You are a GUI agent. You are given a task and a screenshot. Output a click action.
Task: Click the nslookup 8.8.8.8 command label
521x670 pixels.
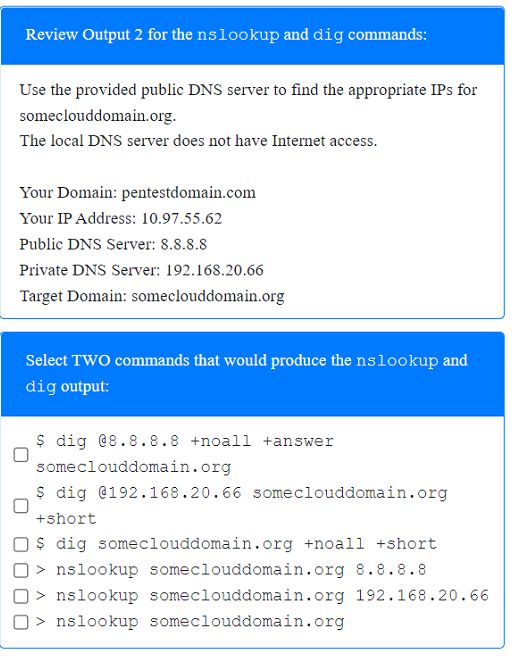pyautogui.click(x=231, y=570)
